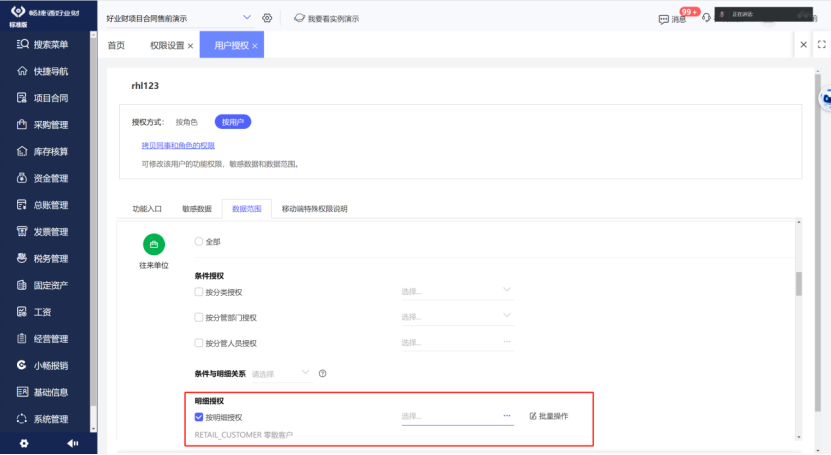Open 库存核算 sidebar icon
Viewport: 831px width, 455px height.
click(x=22, y=151)
